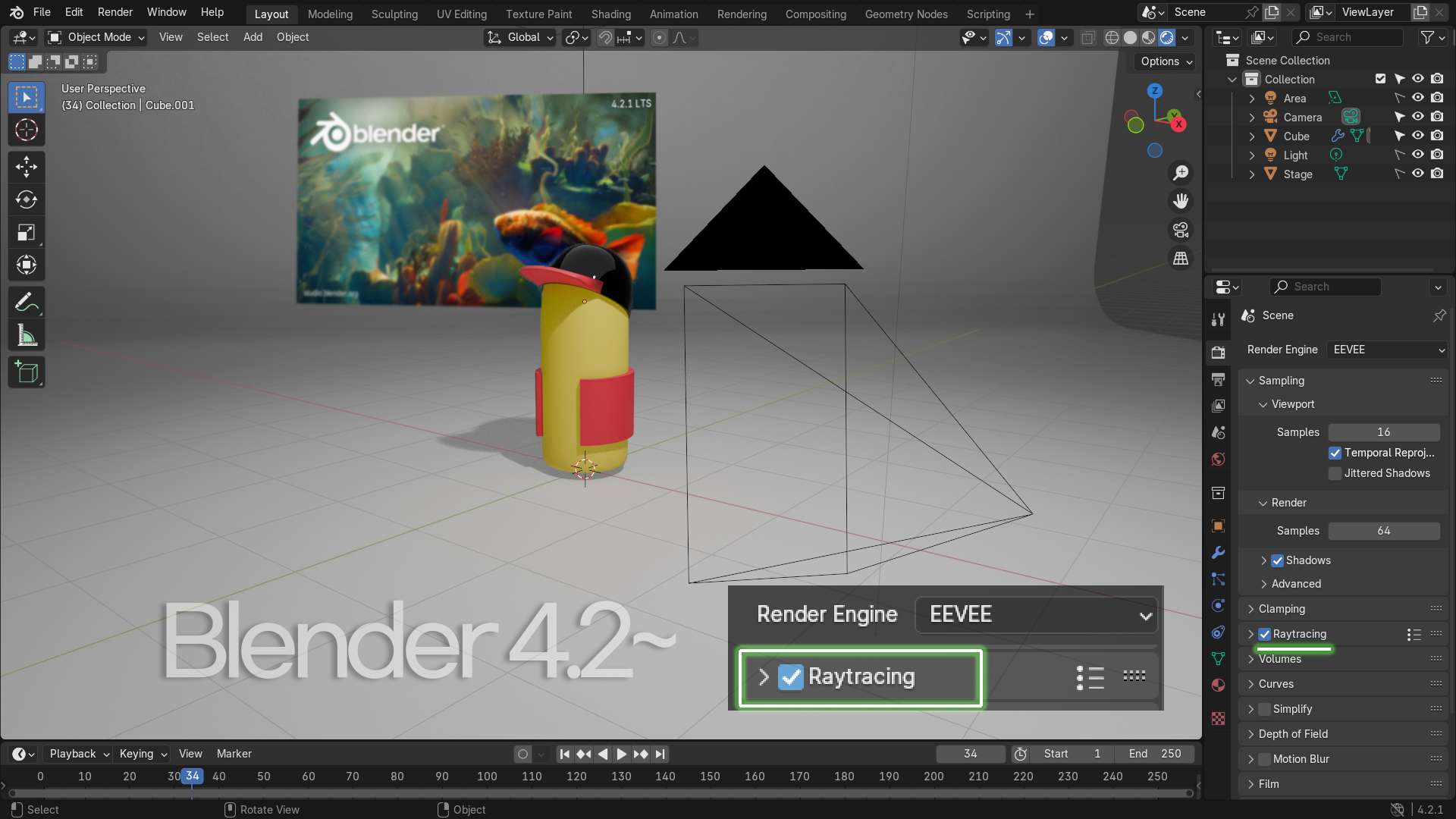Screen dimensions: 1456x819
Task: Expand the Depth of Field panel
Action: 1292,734
